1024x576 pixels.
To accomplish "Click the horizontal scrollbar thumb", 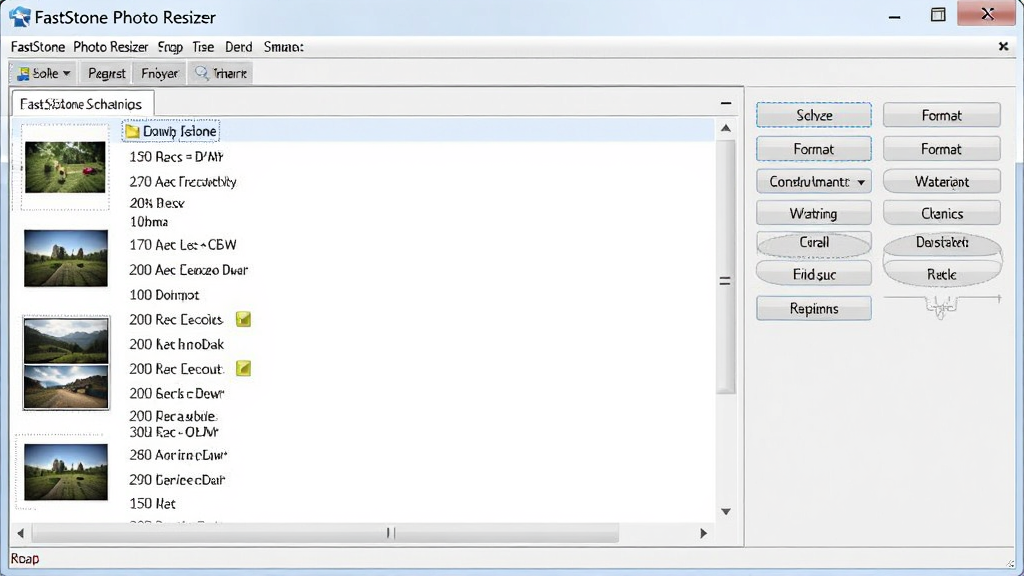I will tap(325, 534).
